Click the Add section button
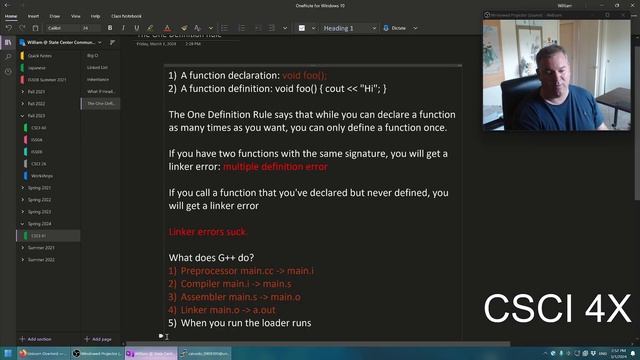640x360 pixels. (x=36, y=339)
